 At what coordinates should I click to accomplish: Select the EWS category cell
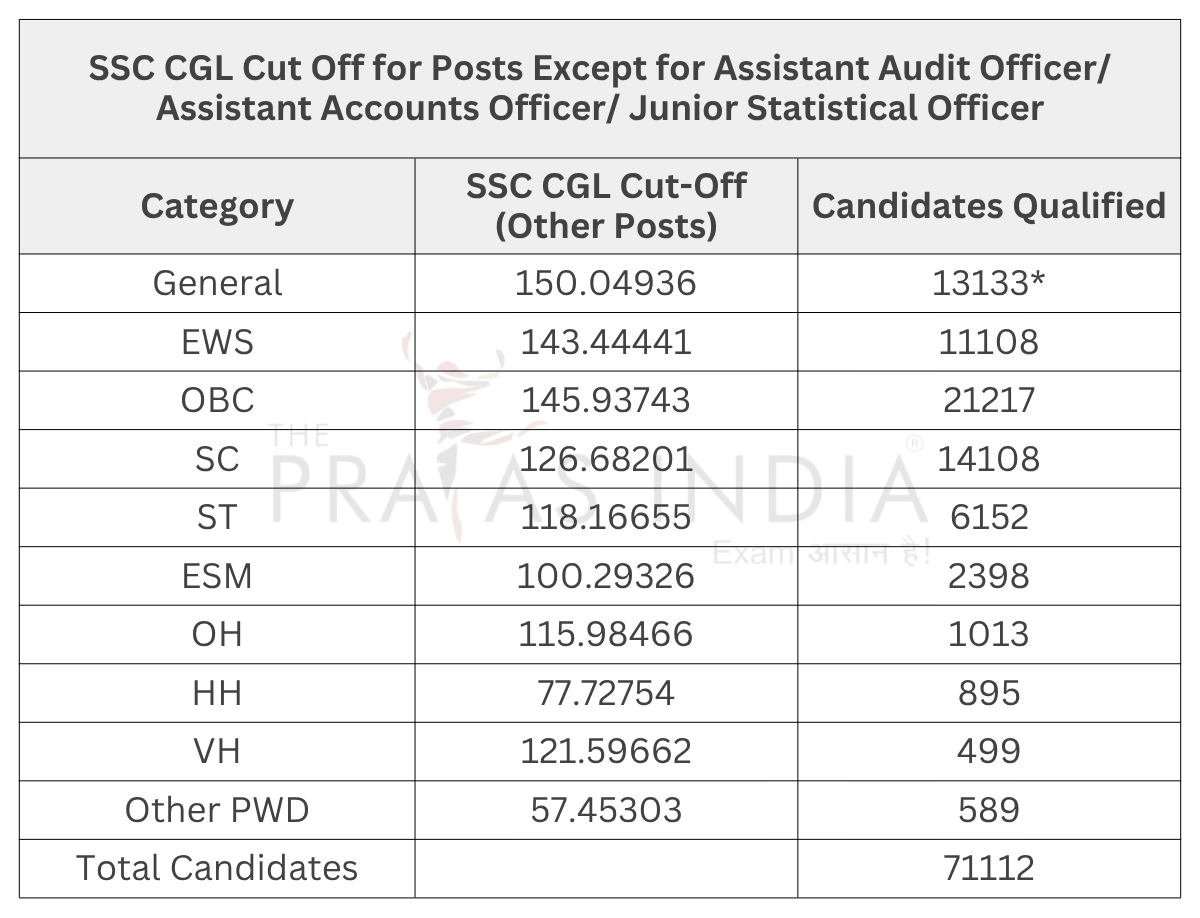pyautogui.click(x=217, y=342)
